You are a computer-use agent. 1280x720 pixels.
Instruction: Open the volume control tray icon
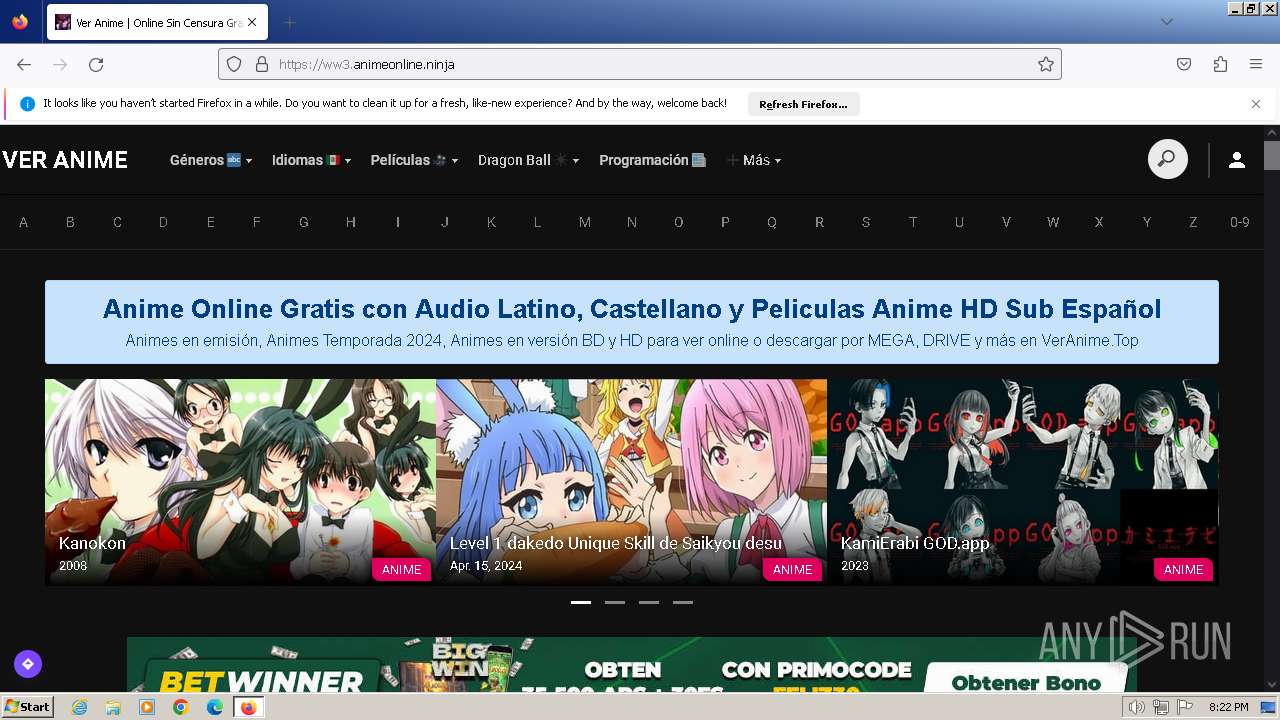[1137, 707]
